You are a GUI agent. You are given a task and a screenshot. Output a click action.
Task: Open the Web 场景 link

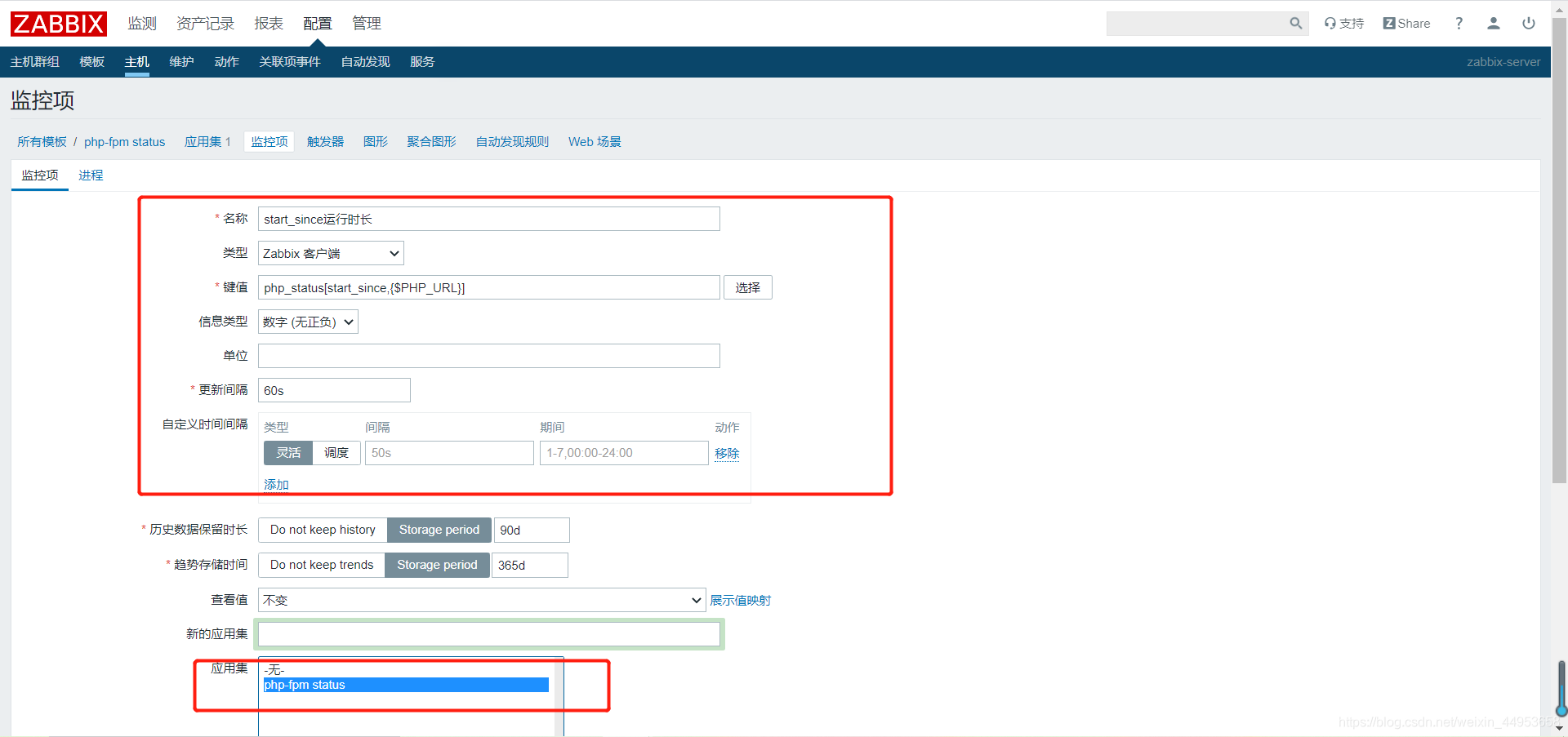(595, 142)
